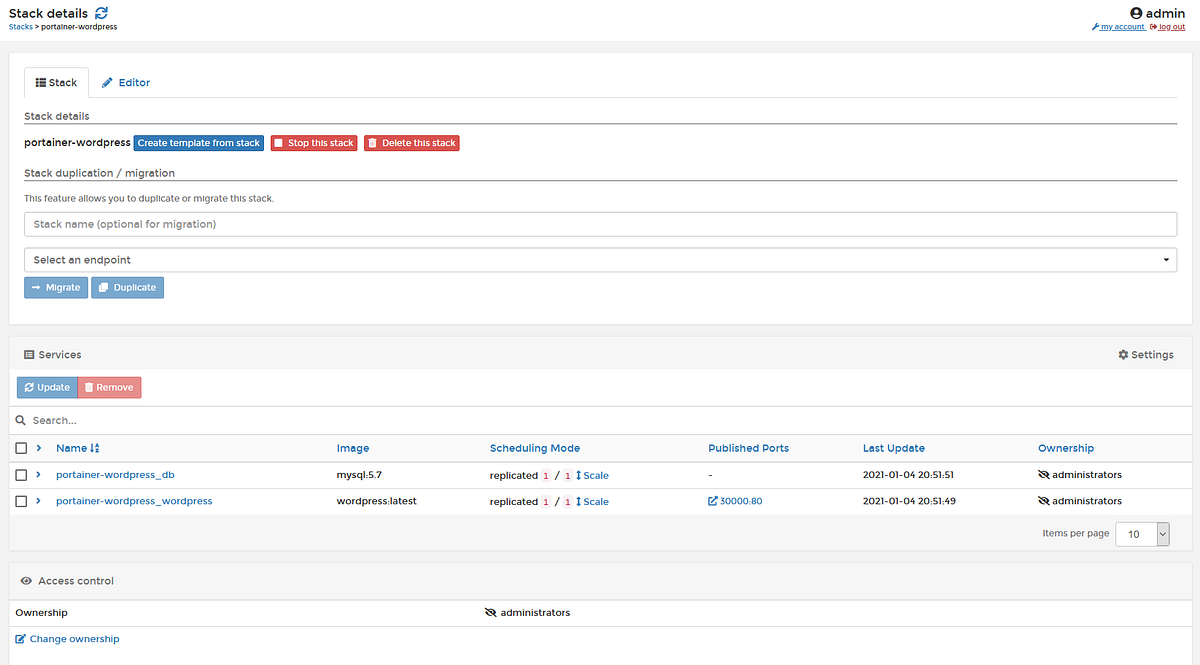
Task: Open the Items per page dropdown
Action: pos(1142,534)
